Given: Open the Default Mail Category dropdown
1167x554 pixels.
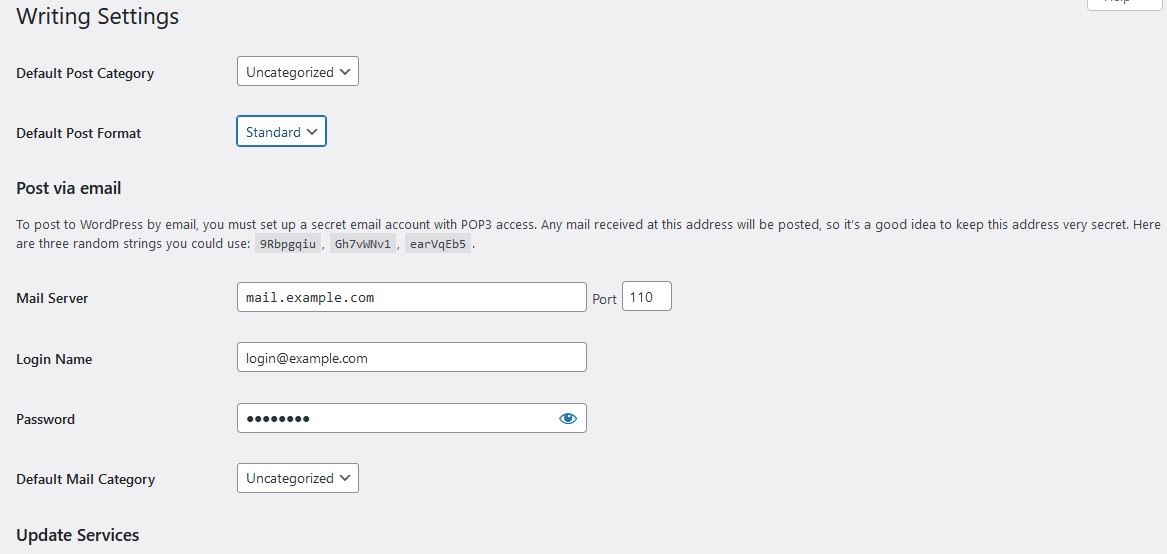Looking at the screenshot, I should 297,478.
